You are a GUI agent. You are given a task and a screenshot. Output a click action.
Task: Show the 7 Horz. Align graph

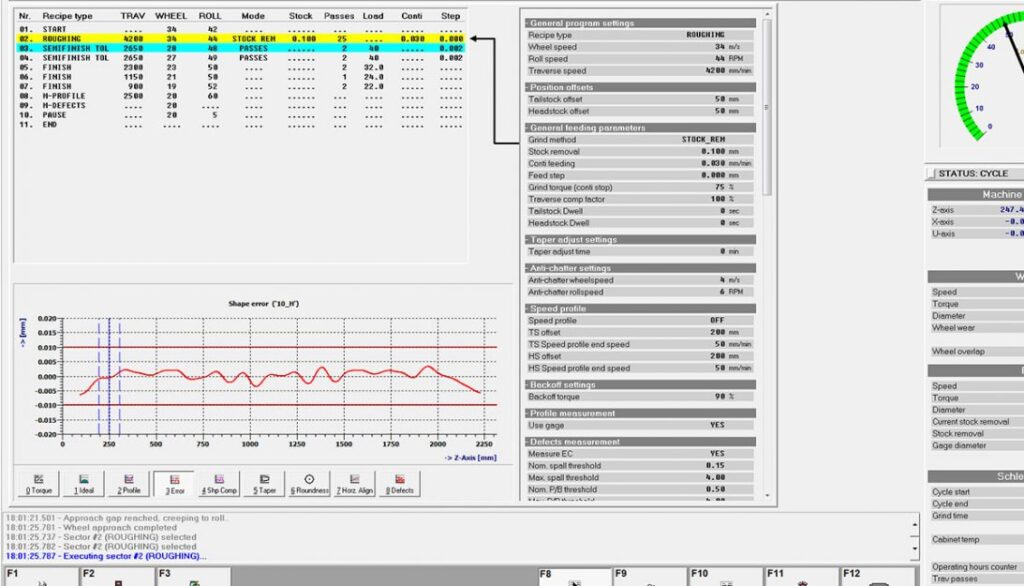[x=354, y=484]
